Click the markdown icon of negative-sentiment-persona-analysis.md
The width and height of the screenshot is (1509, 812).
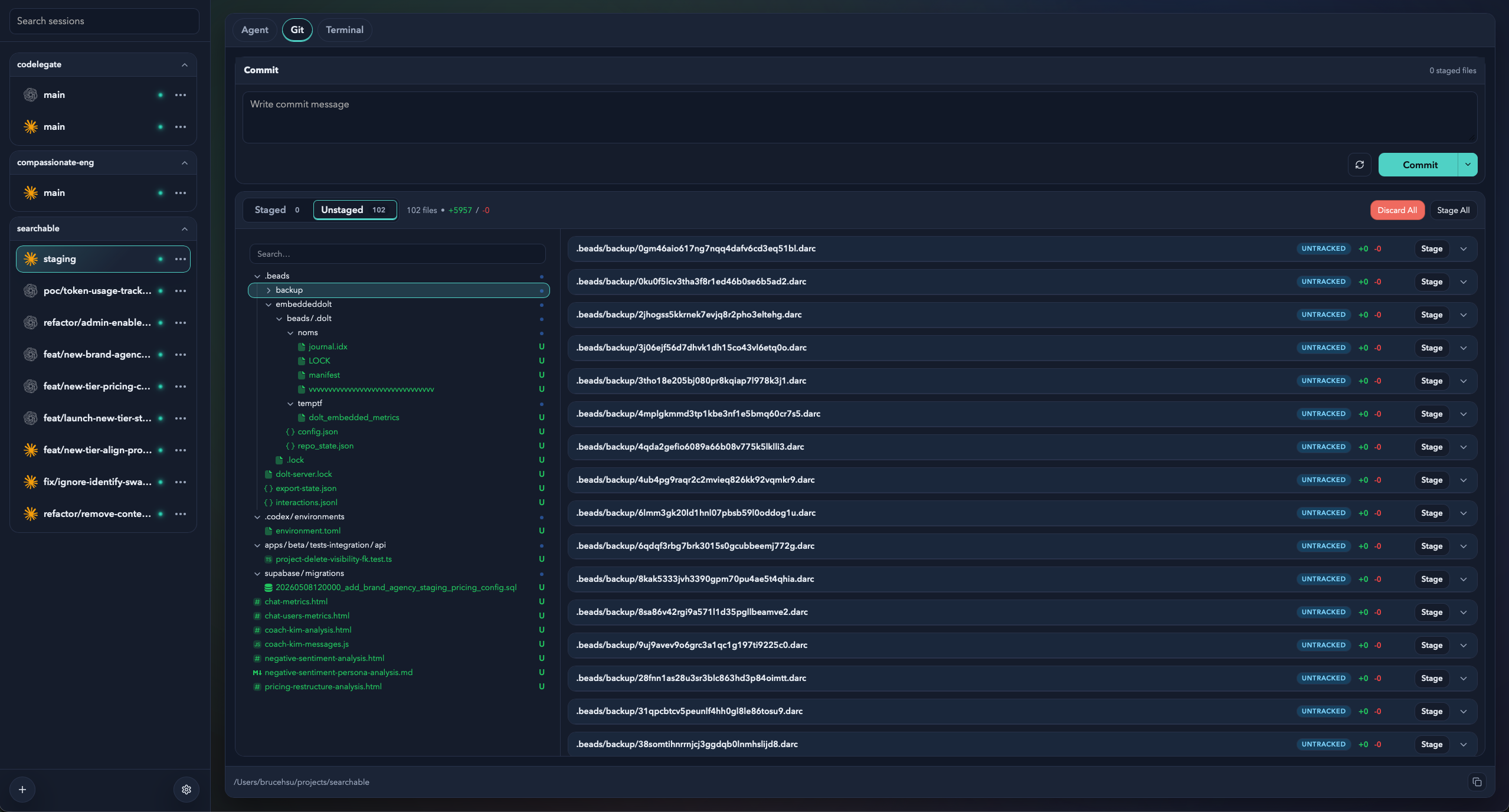[x=257, y=673]
